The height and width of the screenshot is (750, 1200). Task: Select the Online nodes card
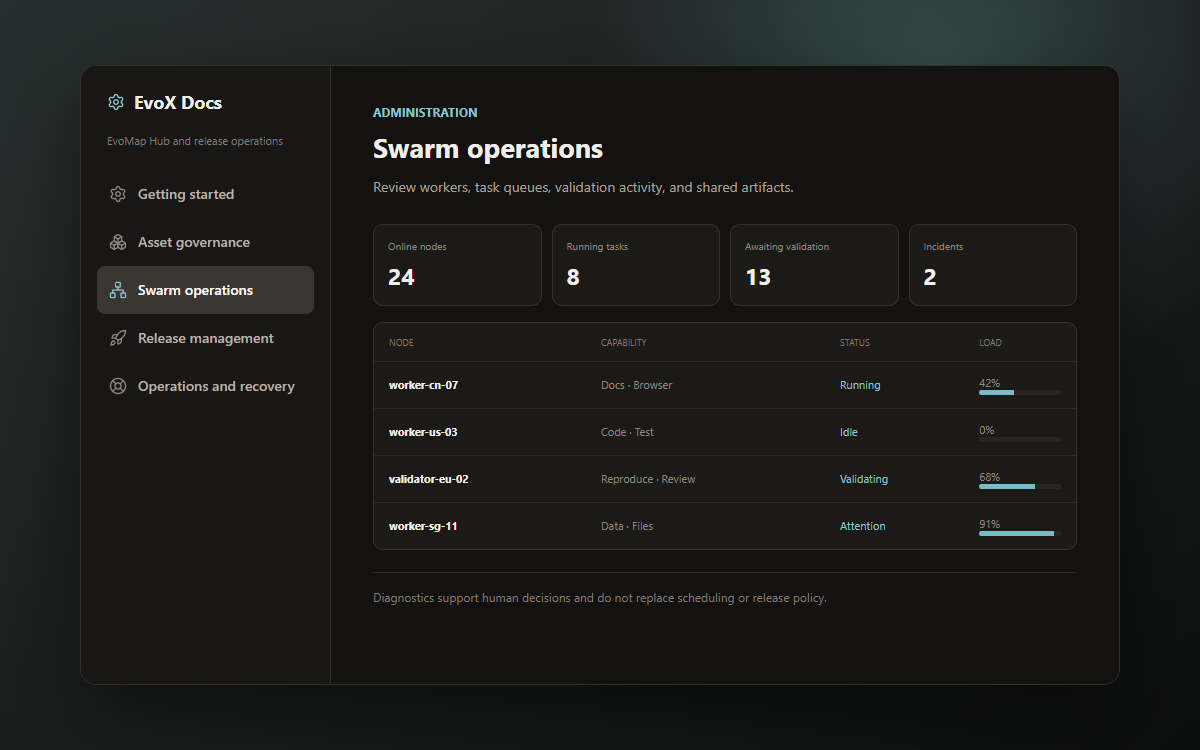457,265
